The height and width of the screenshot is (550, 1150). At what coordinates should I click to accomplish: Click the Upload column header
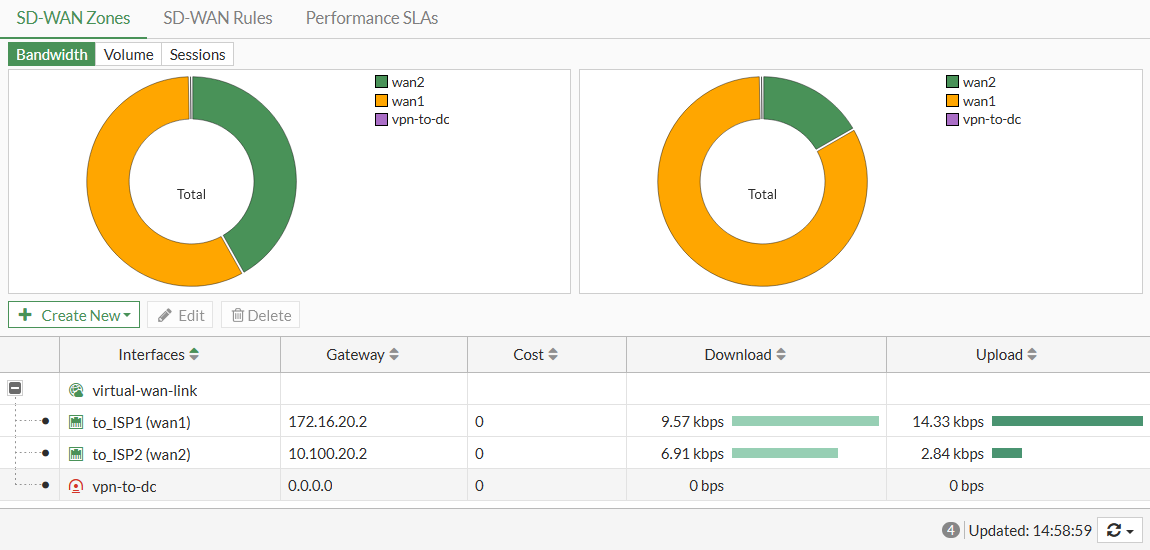(1000, 355)
